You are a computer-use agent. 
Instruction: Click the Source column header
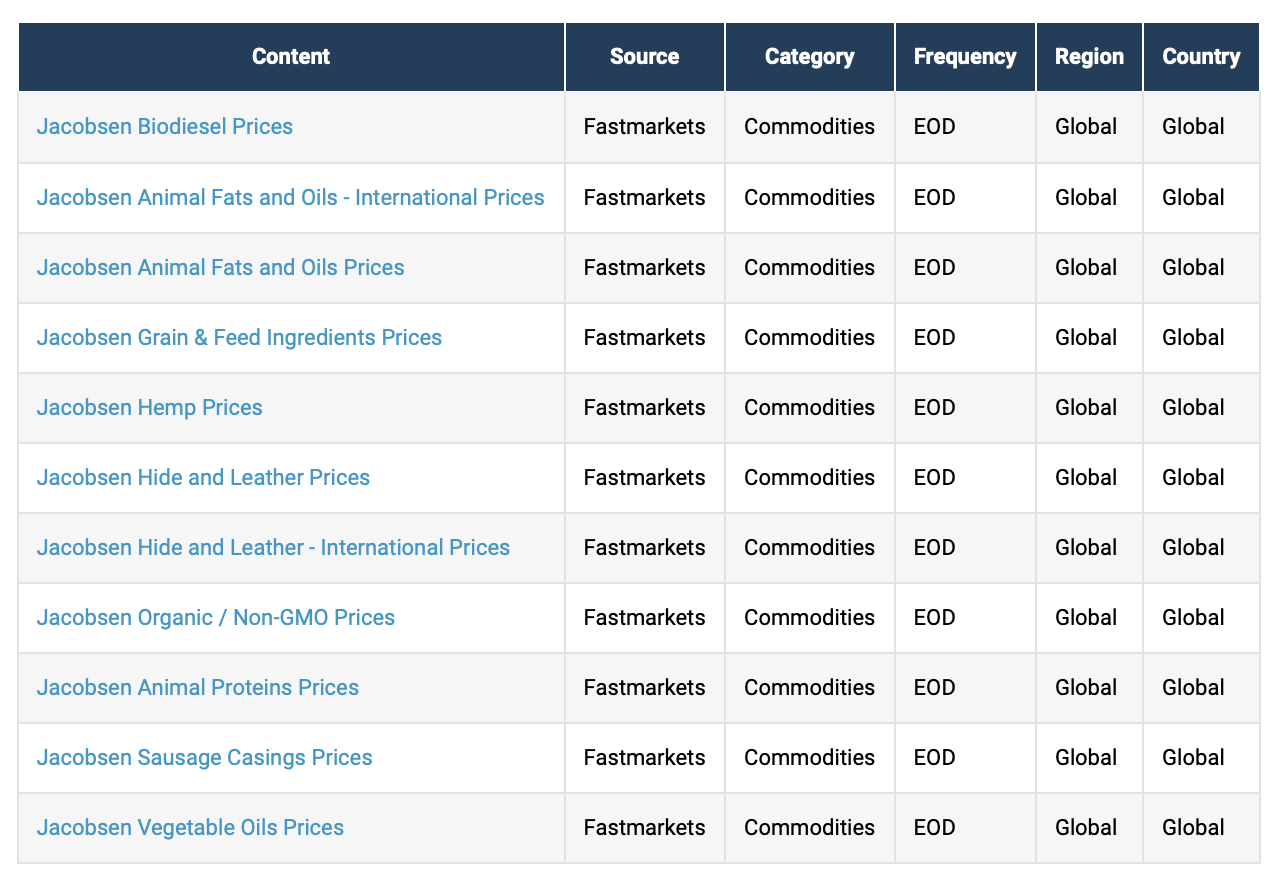point(644,57)
